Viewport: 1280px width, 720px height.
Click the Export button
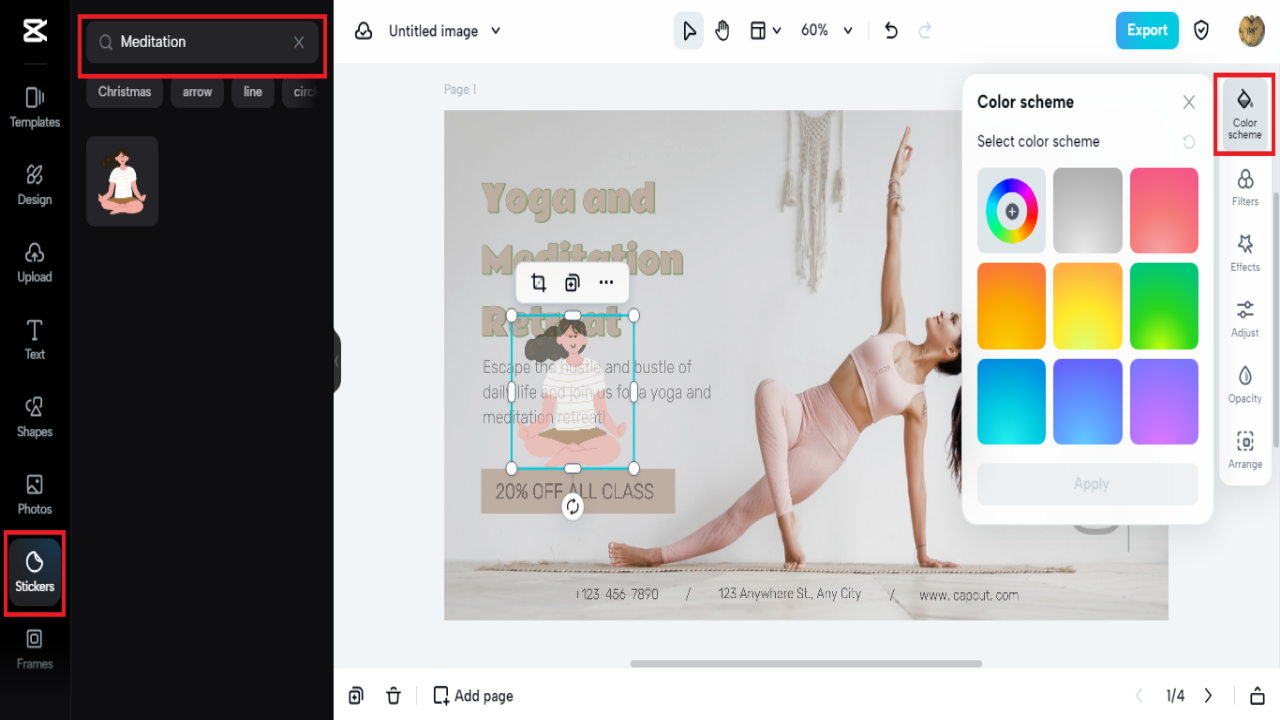coord(1146,30)
